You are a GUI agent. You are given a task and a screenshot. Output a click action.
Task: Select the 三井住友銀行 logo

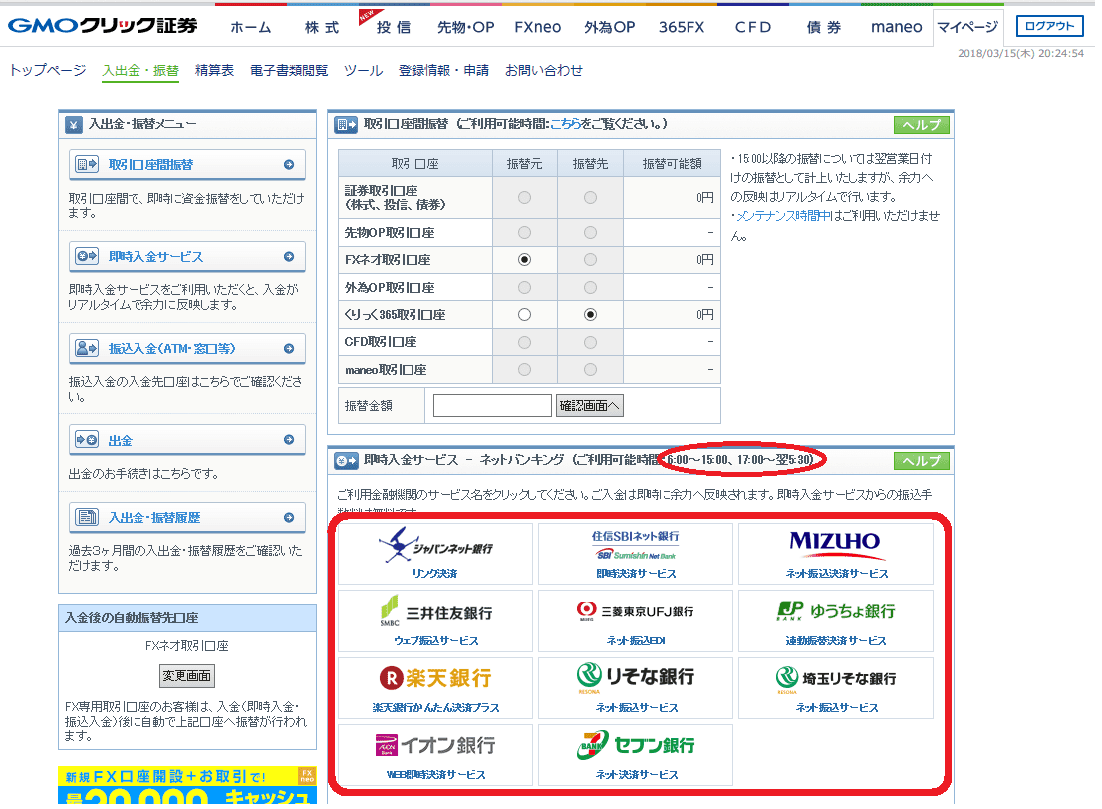[436, 611]
